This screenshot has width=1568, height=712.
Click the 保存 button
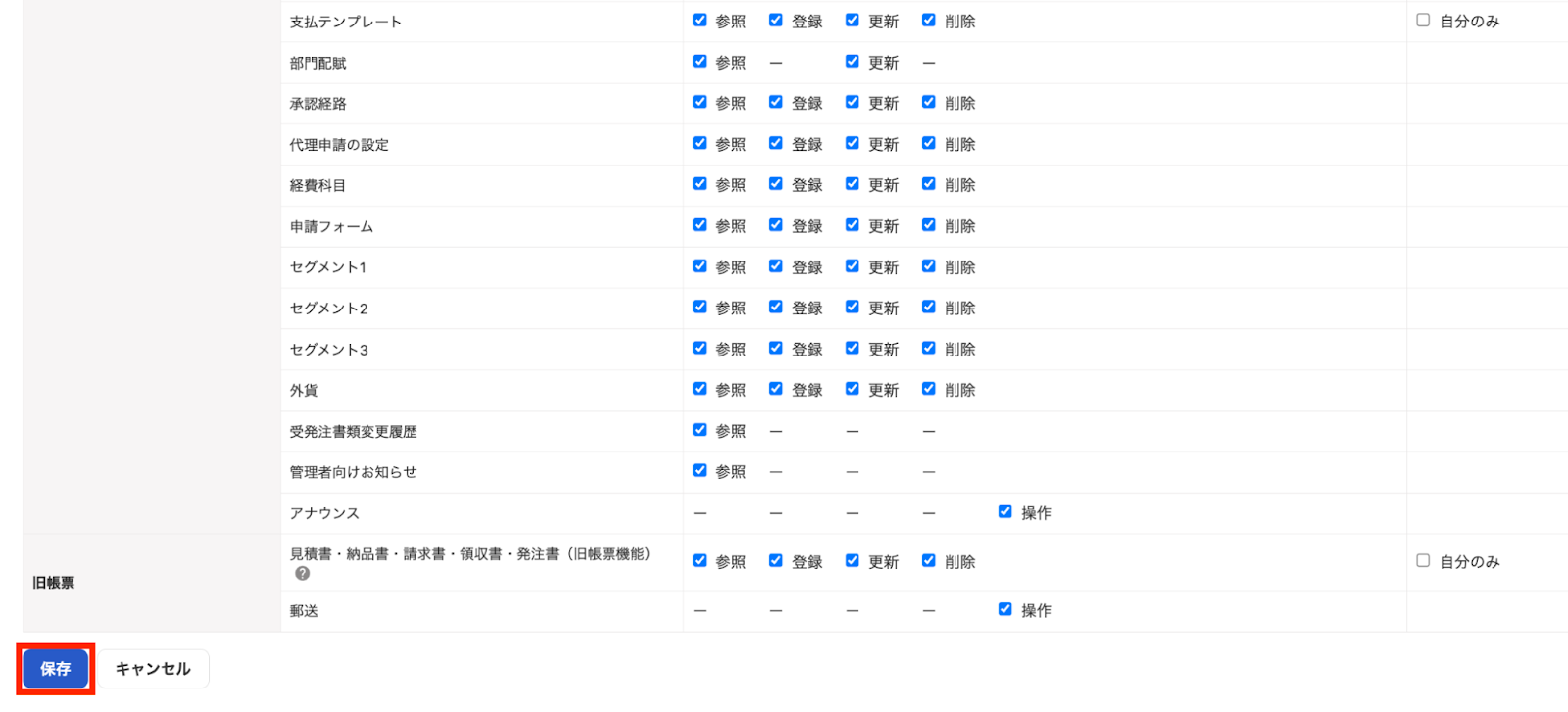56,669
